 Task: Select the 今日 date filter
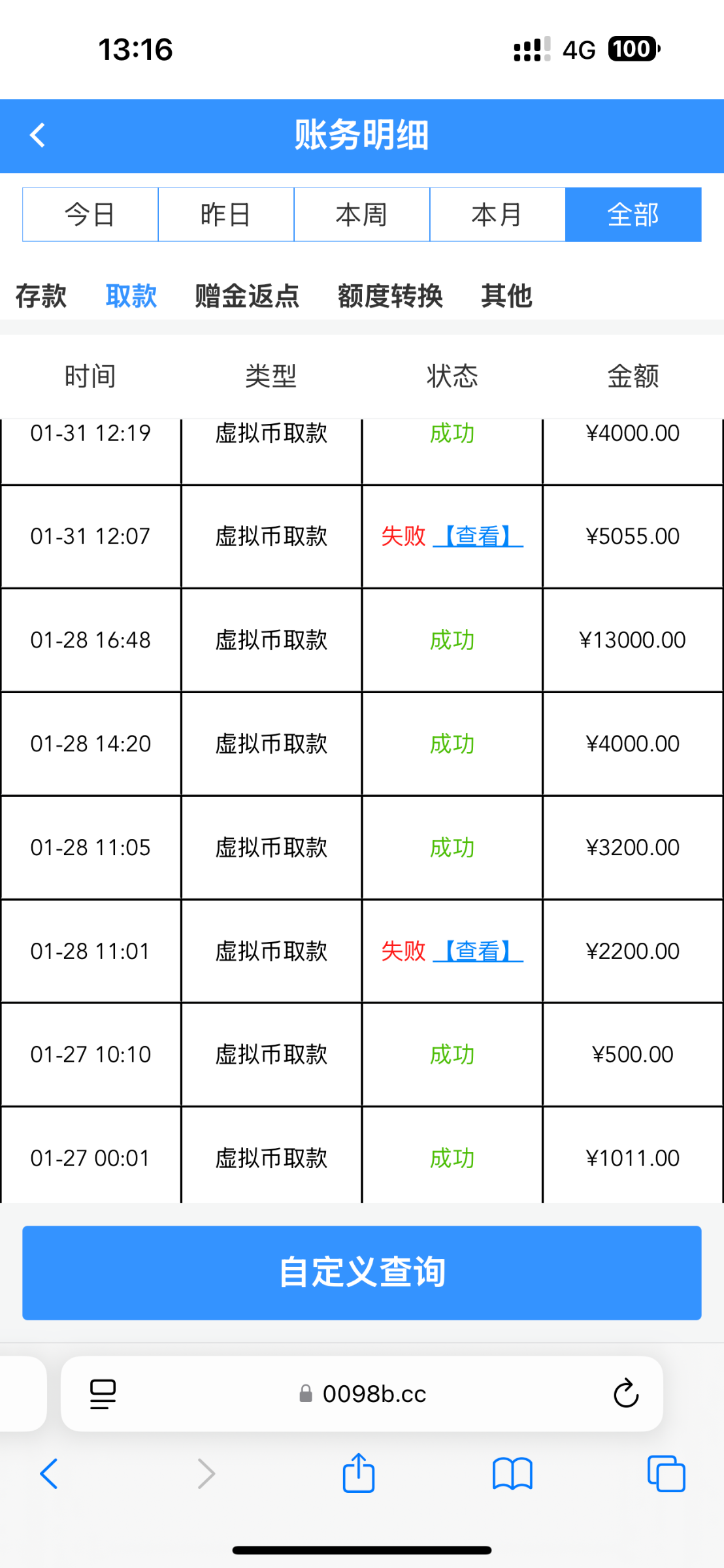[x=90, y=214]
